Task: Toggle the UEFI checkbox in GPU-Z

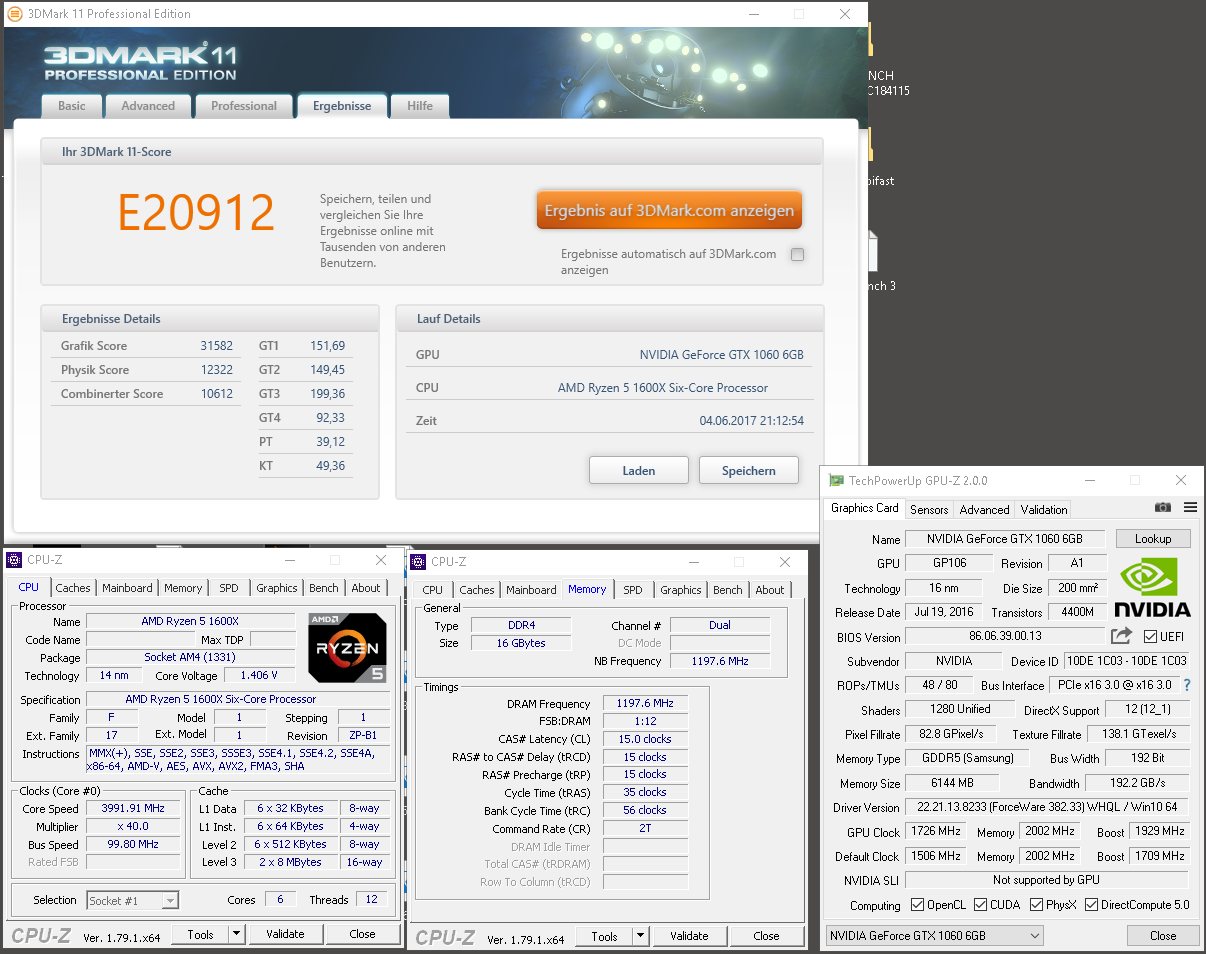Action: click(1150, 637)
